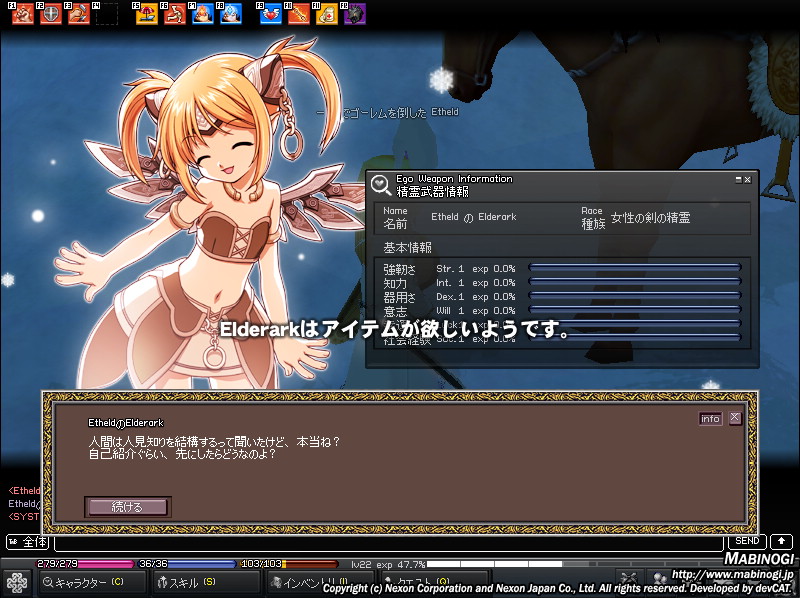
Task: Click the stamina bar 103/103
Action: coord(289,564)
